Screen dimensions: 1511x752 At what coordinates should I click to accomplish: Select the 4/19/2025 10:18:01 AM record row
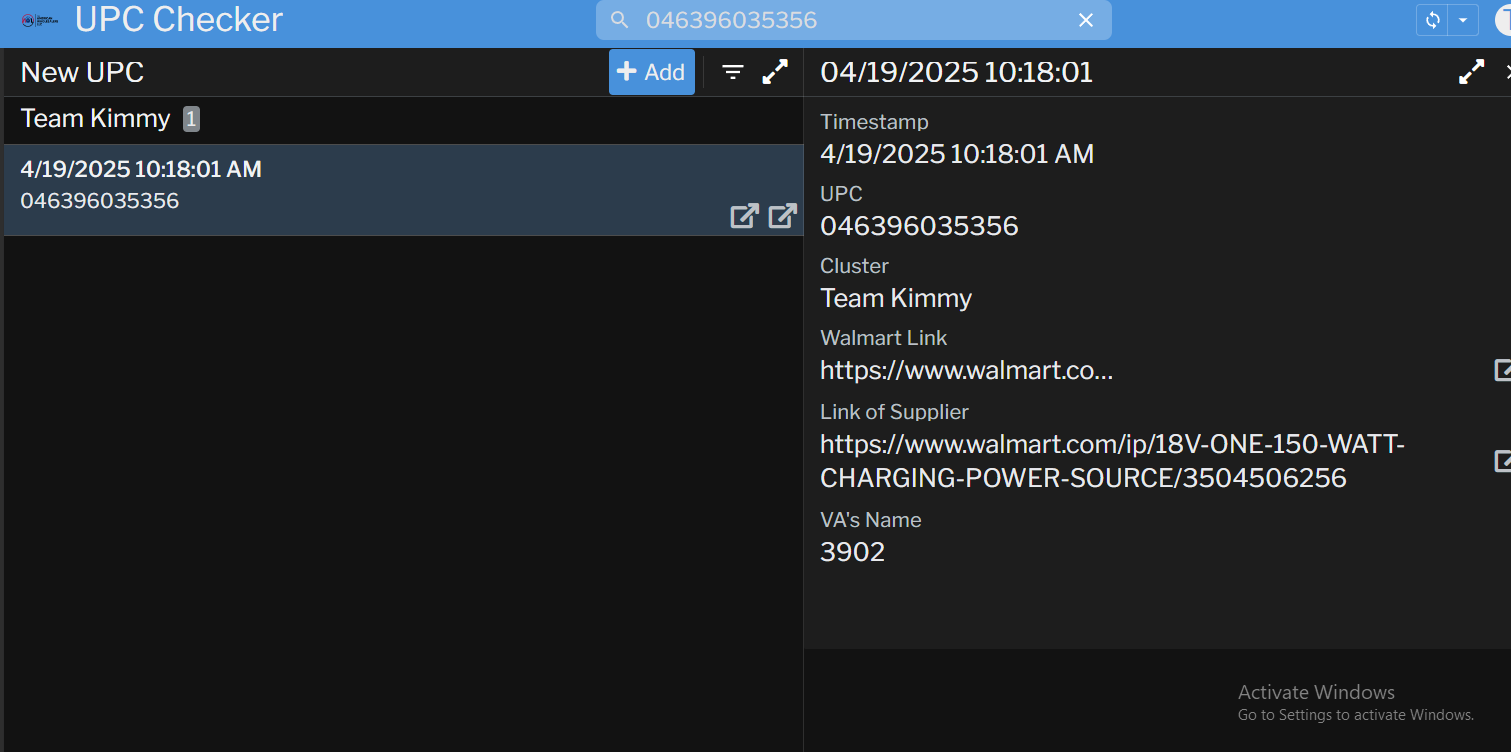coord(300,186)
